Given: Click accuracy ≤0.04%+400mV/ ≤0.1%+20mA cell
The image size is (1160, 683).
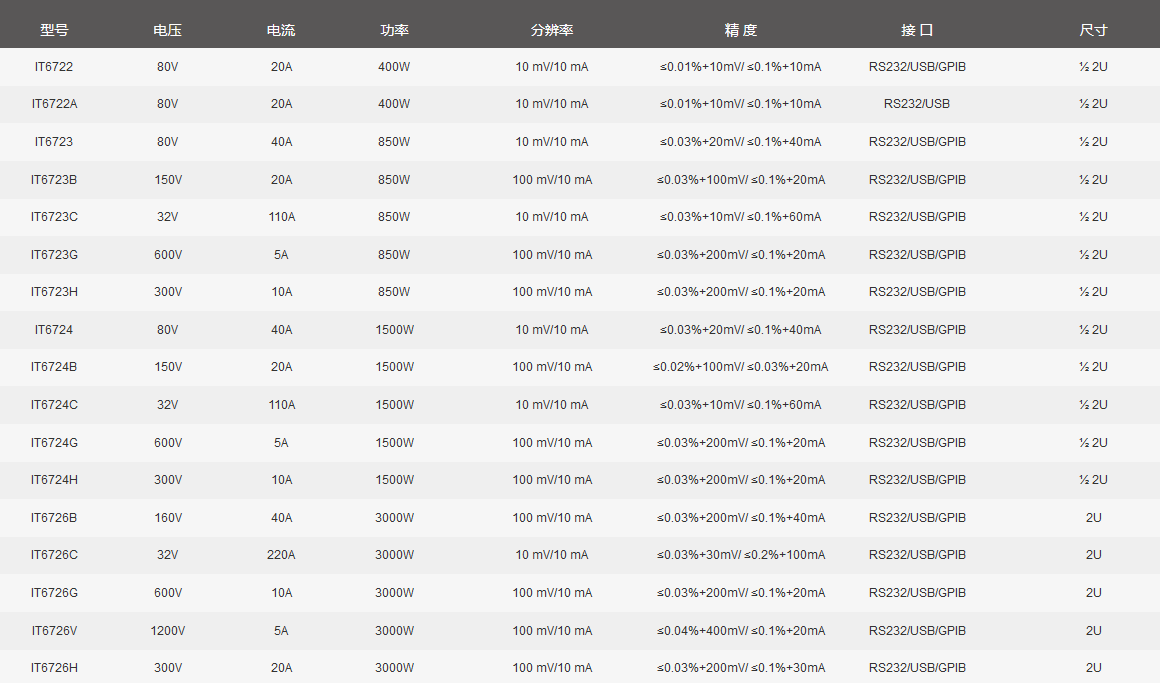Looking at the screenshot, I should coord(741,630).
